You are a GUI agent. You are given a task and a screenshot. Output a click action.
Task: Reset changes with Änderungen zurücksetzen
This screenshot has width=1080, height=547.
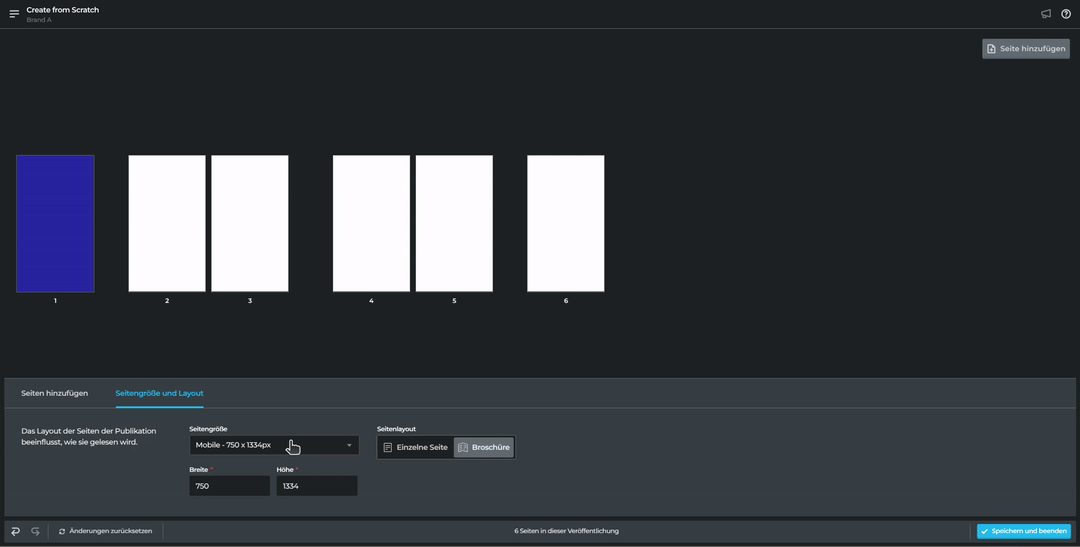click(x=105, y=531)
